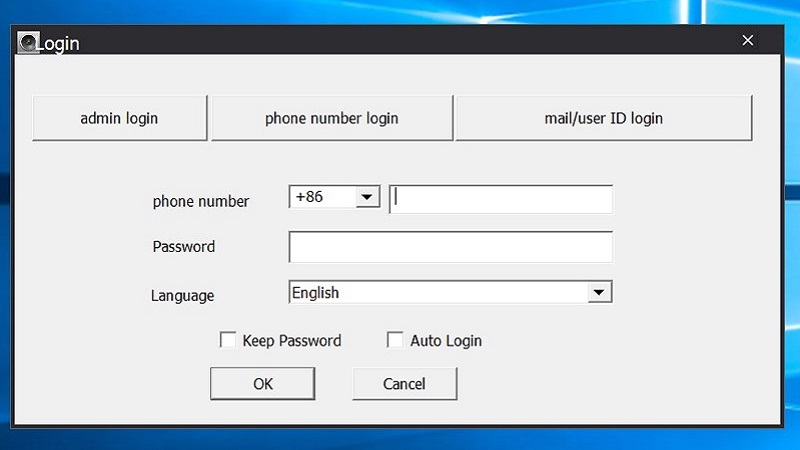Viewport: 800px width, 450px height.
Task: Click the "Password" field label
Action: tap(183, 246)
